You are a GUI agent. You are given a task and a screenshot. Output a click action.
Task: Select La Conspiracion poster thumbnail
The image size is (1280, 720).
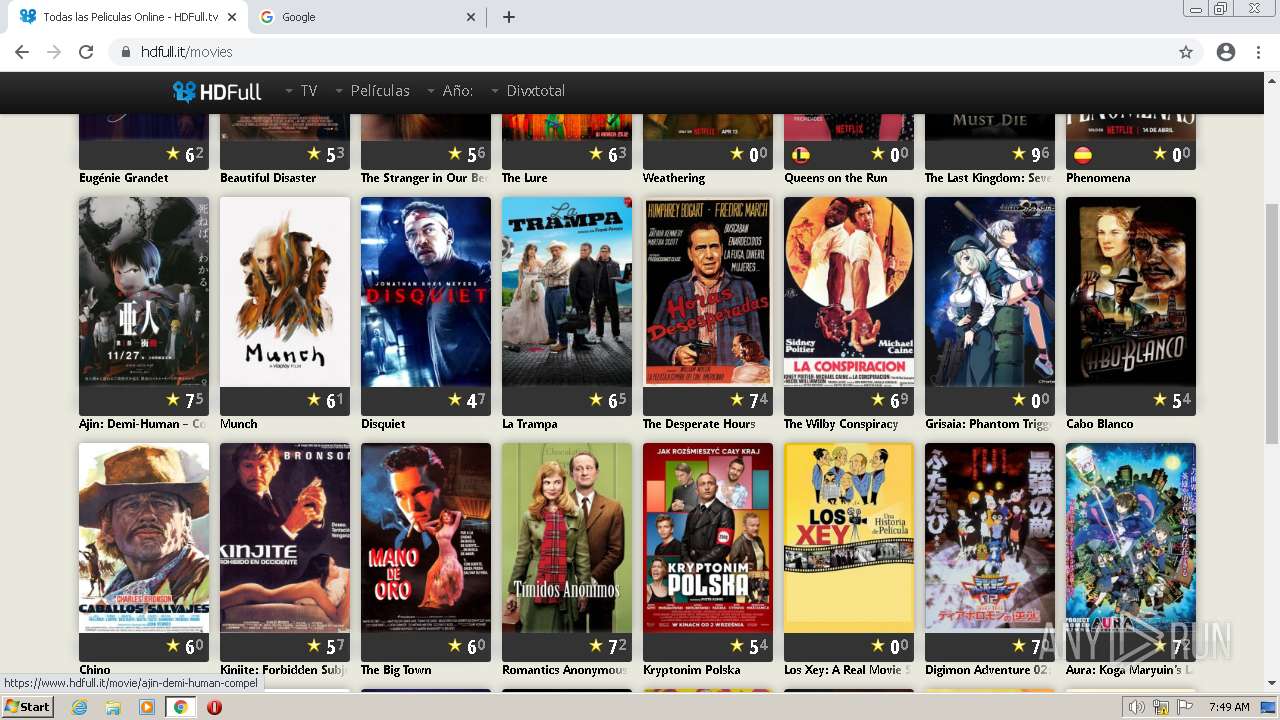[849, 292]
